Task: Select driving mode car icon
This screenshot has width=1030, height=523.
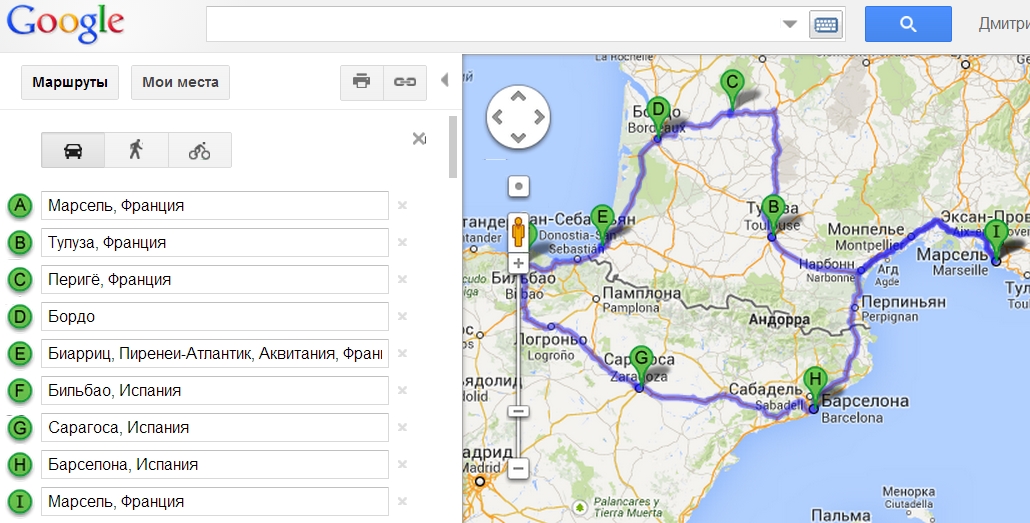Action: [73, 150]
